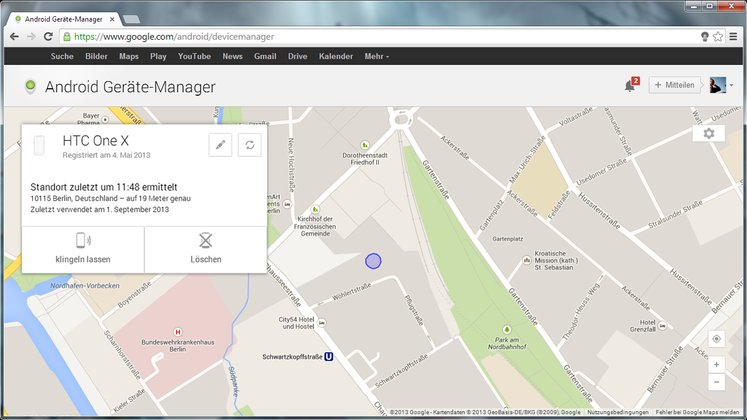This screenshot has width=747, height=420.
Task: Click 'Registriert am 4. Mai 2013' text
Action: tap(106, 155)
